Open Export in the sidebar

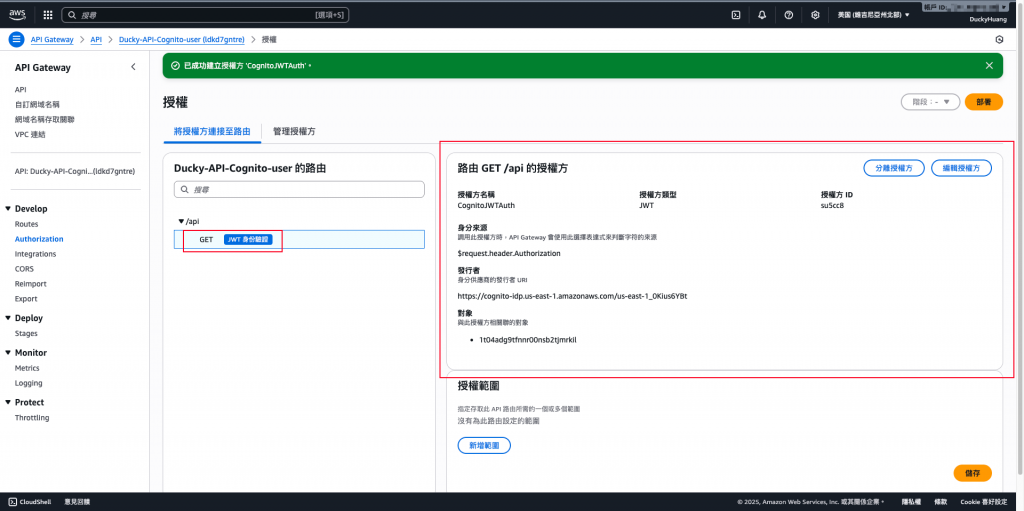tap(26, 299)
